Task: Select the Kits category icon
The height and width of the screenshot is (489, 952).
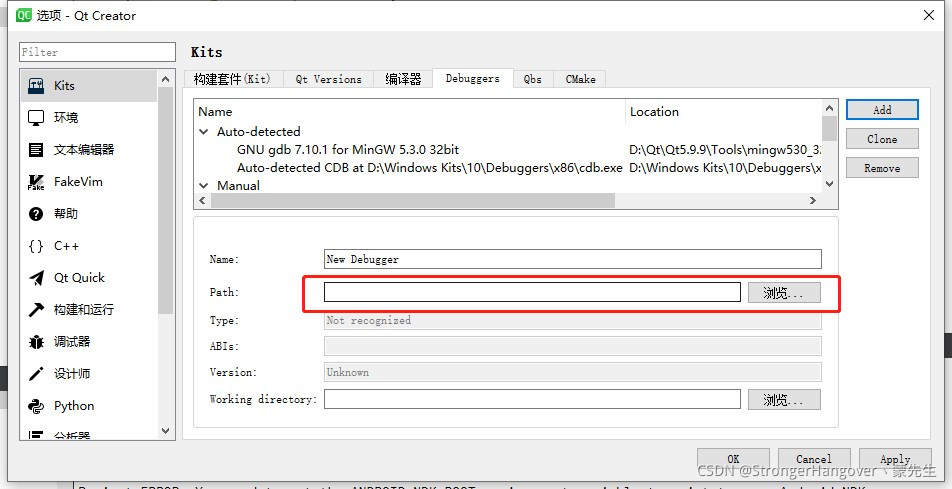Action: tap(36, 86)
